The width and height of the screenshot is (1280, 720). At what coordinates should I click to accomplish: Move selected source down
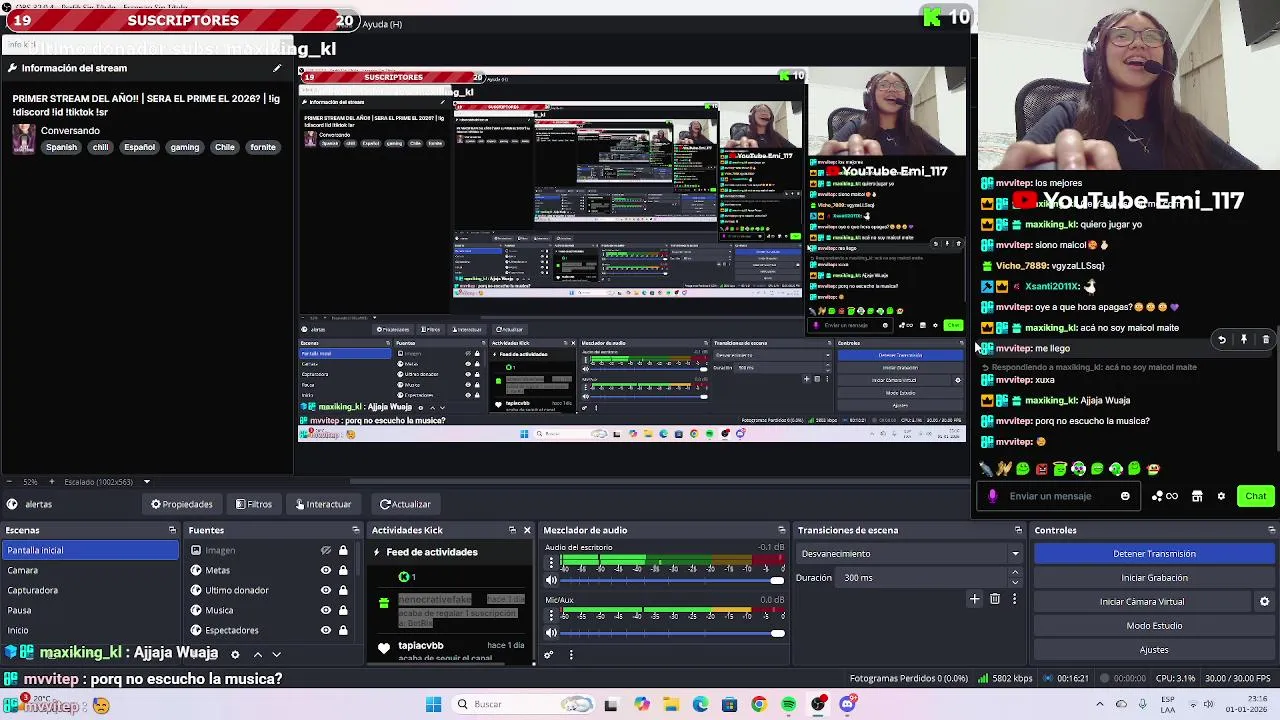tap(277, 654)
